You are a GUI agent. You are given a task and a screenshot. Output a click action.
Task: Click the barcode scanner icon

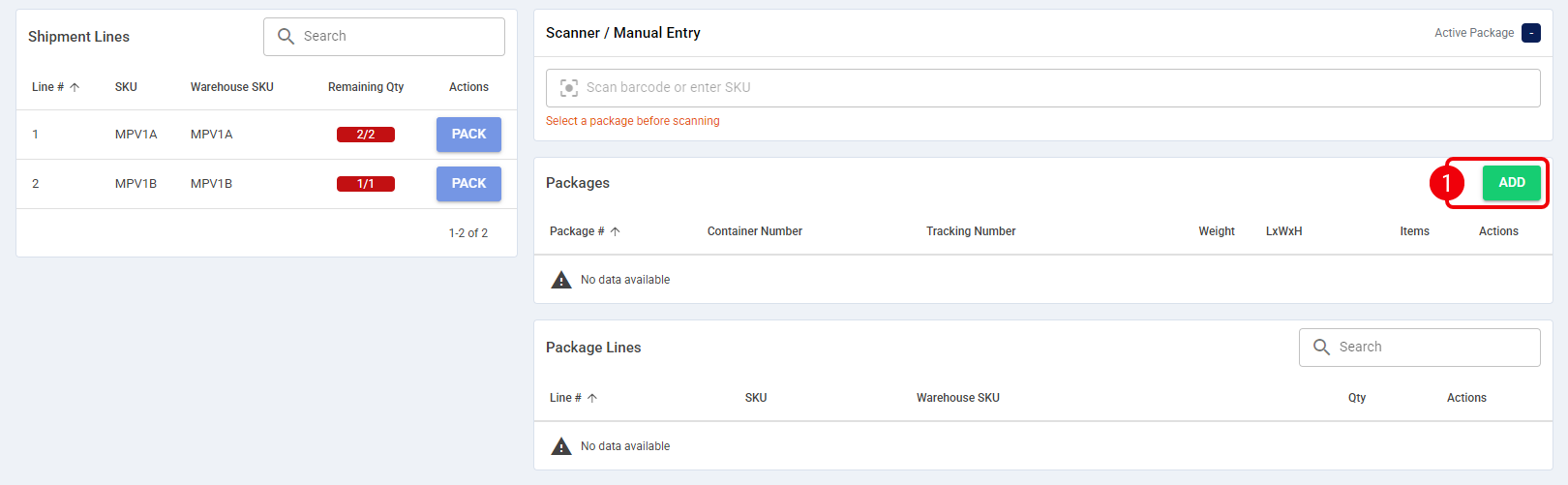click(569, 87)
